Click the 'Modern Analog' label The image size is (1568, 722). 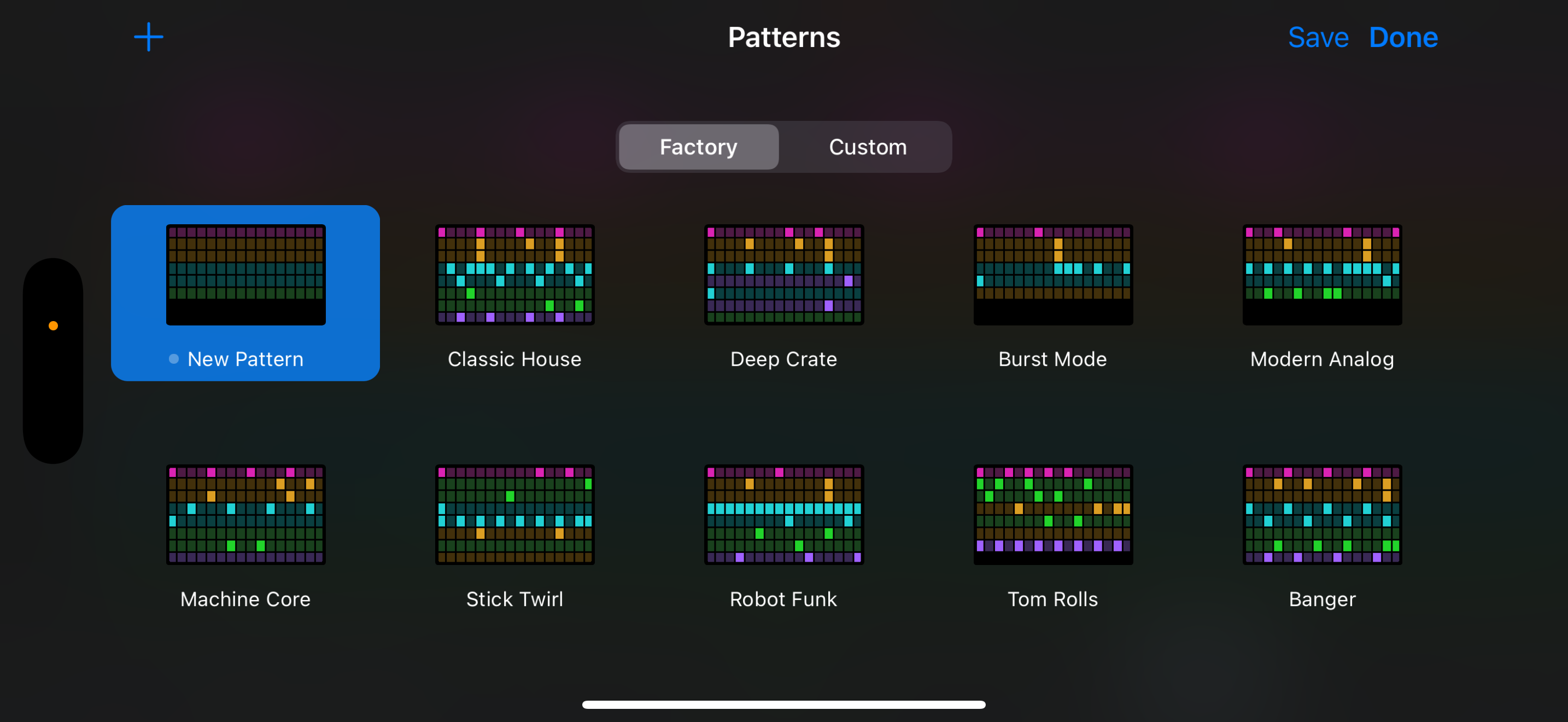(x=1322, y=359)
